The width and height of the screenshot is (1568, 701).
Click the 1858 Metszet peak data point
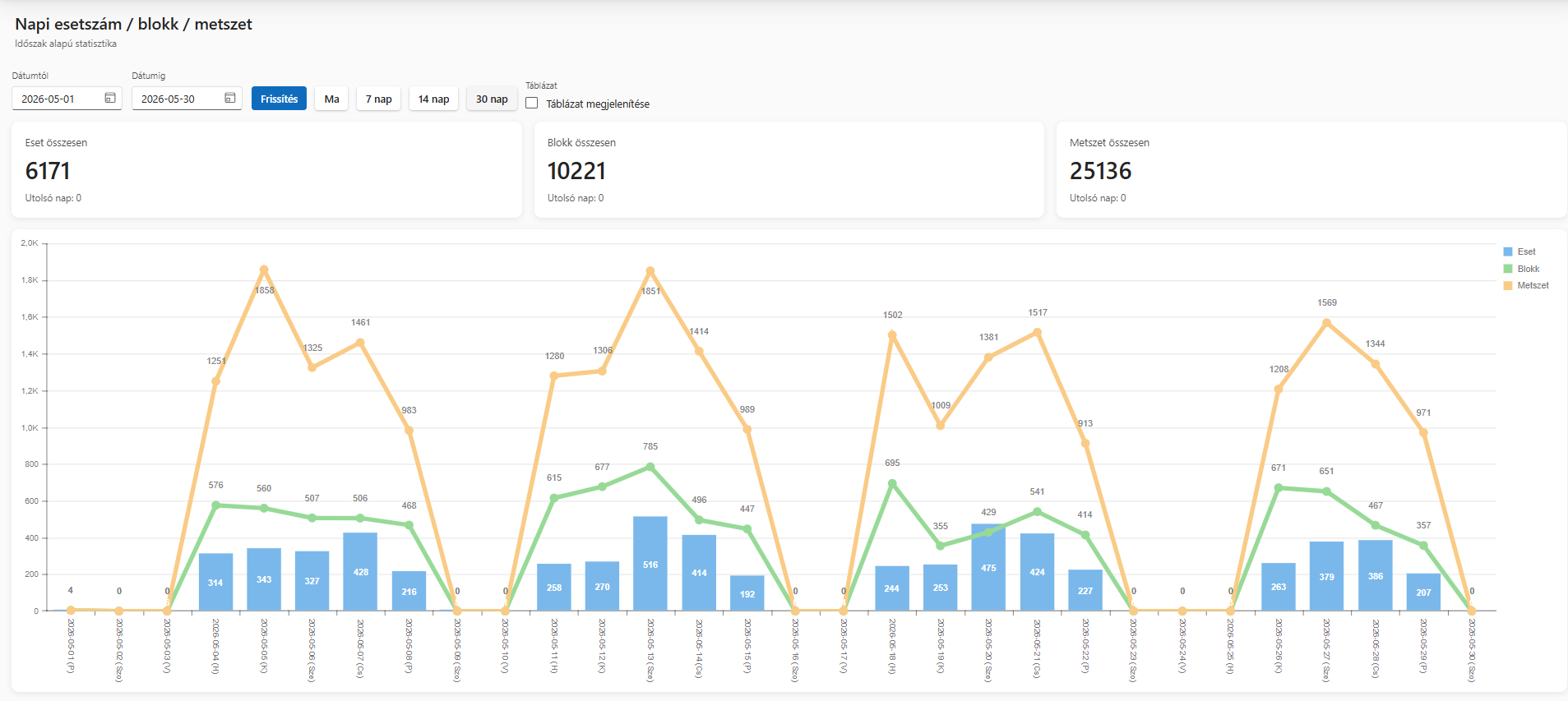[264, 270]
